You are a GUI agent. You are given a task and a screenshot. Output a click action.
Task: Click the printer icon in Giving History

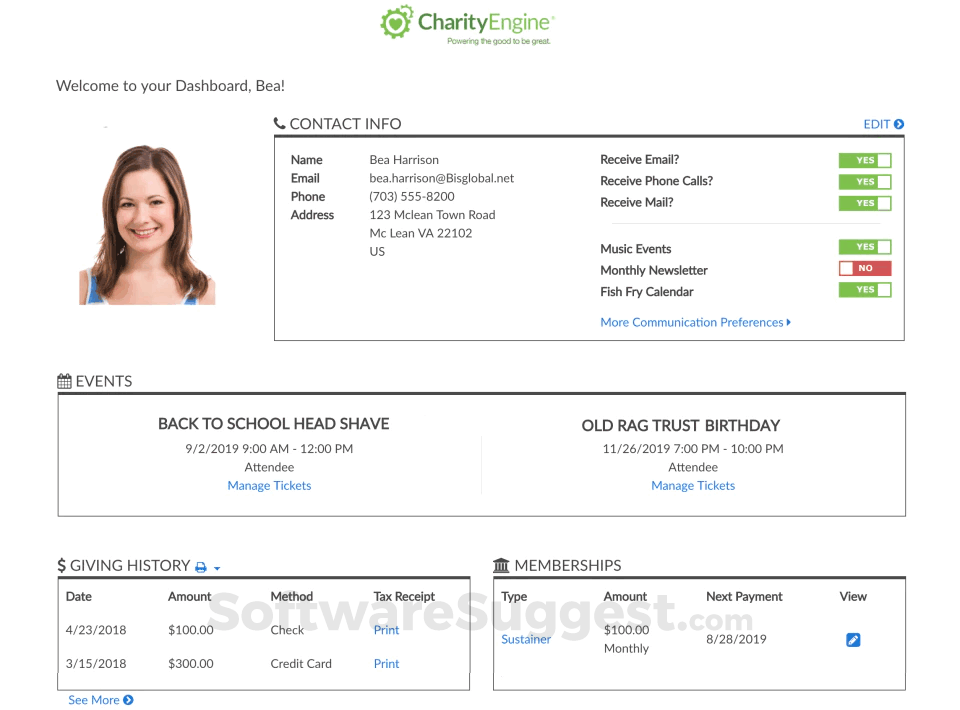click(203, 565)
